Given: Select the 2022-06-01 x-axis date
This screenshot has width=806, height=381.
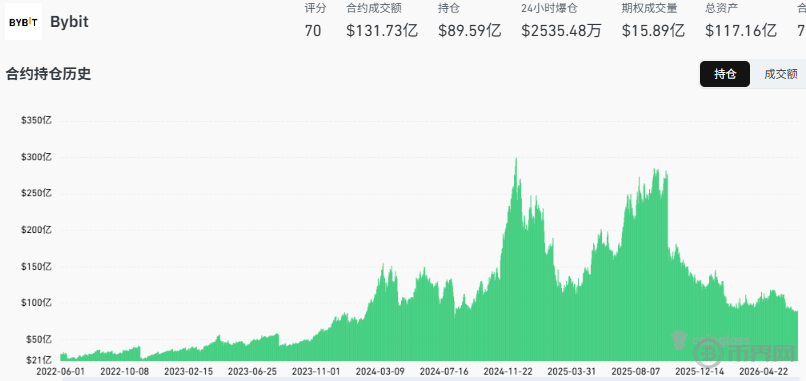Looking at the screenshot, I should point(60,371).
